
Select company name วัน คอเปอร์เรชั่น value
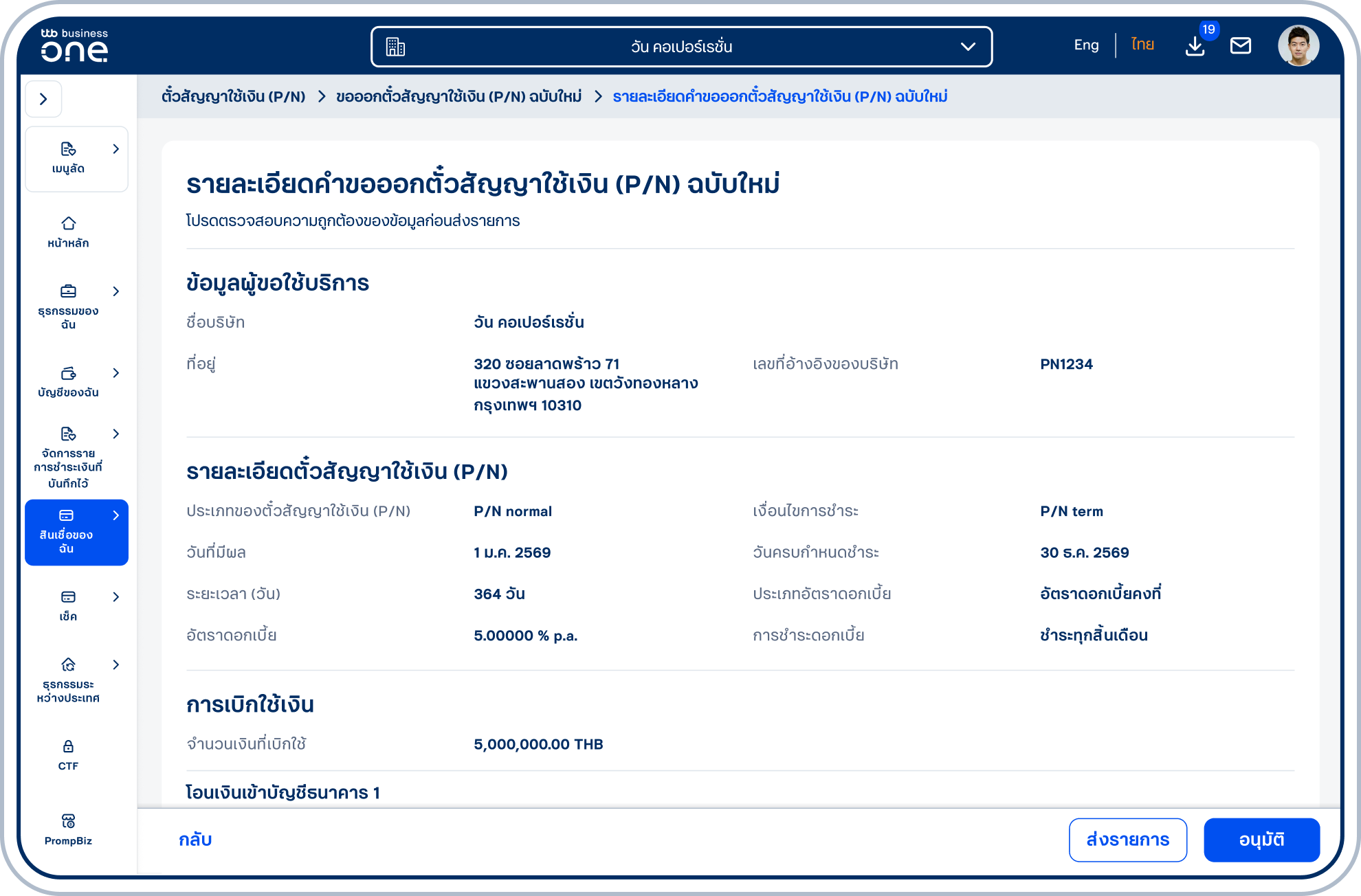click(x=529, y=322)
